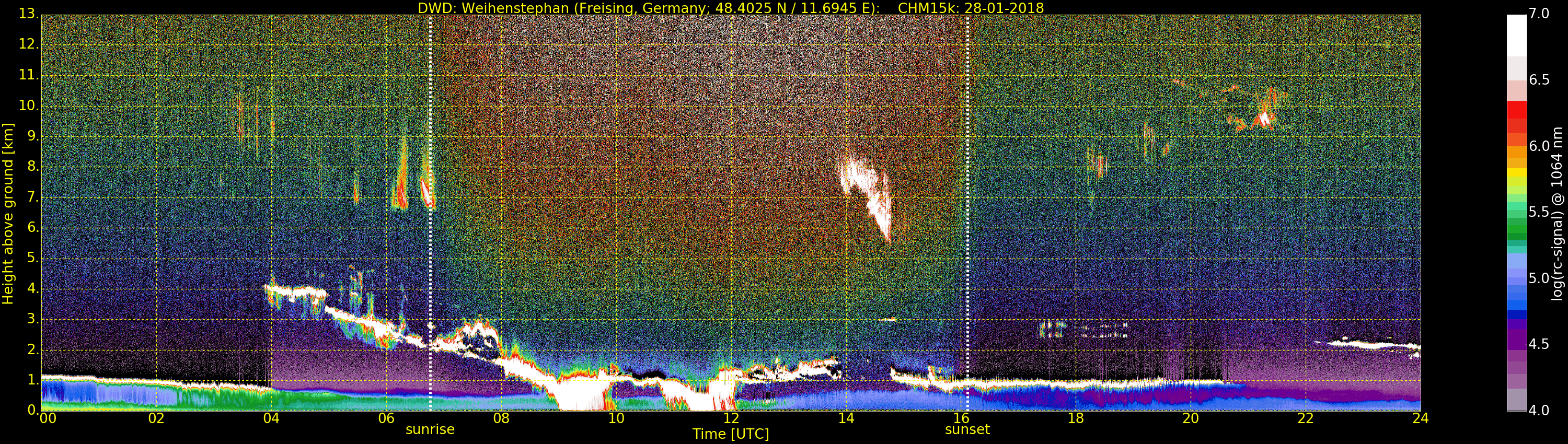
Task: Click the 14 hour tick on the time axis
Action: pos(846,418)
